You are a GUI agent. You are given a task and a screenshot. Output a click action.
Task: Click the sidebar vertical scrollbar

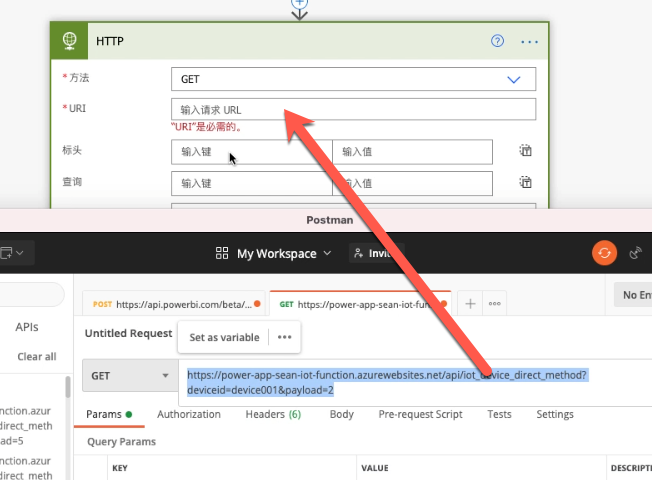pos(68,387)
